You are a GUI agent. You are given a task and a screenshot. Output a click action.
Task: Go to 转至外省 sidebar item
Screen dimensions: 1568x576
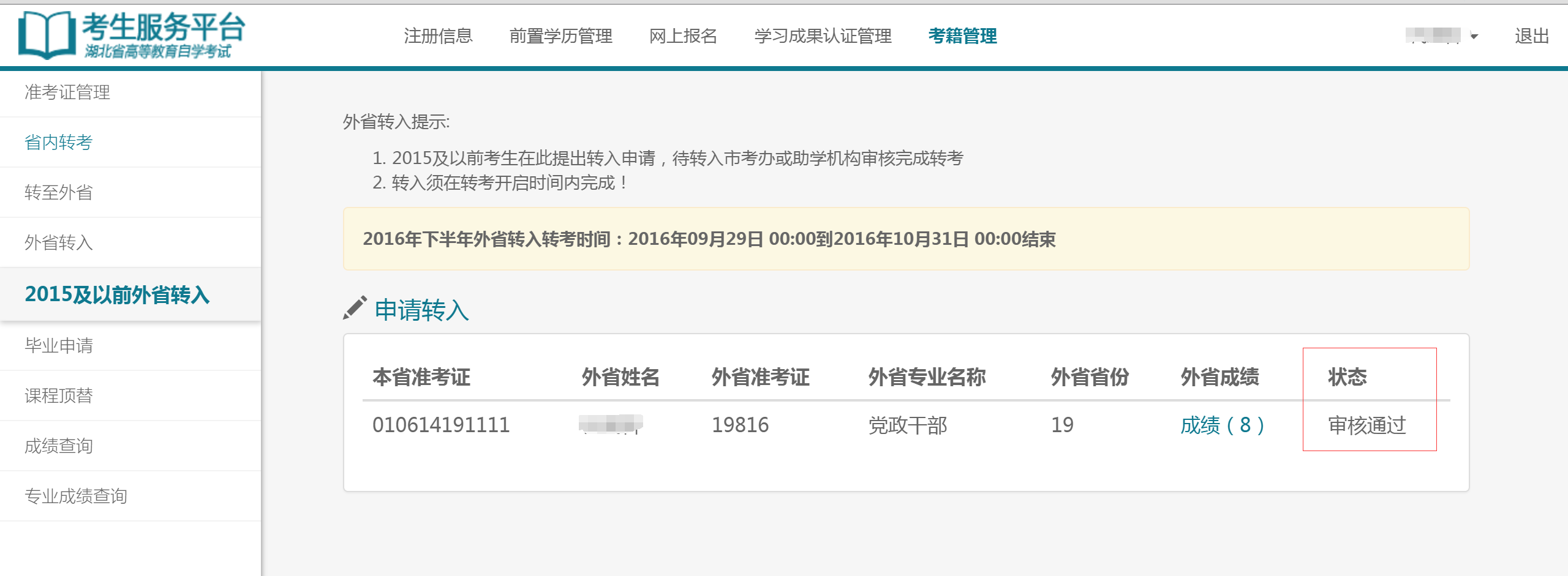(x=58, y=193)
